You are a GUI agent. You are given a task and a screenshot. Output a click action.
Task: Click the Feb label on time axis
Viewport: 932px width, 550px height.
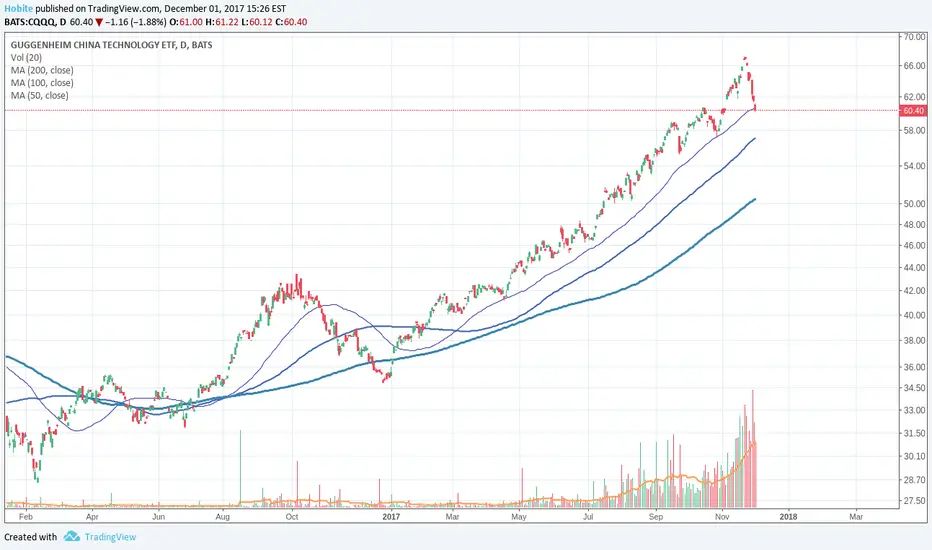pyautogui.click(x=25, y=517)
